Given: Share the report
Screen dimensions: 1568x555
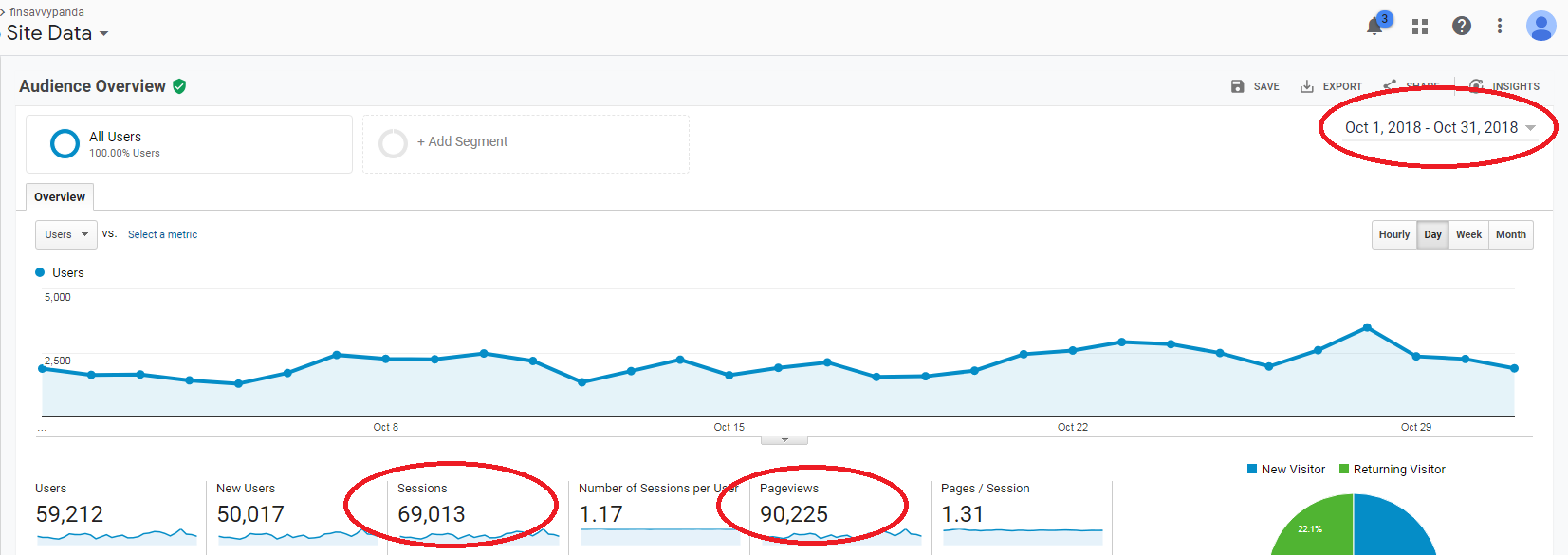Looking at the screenshot, I should (x=1411, y=85).
